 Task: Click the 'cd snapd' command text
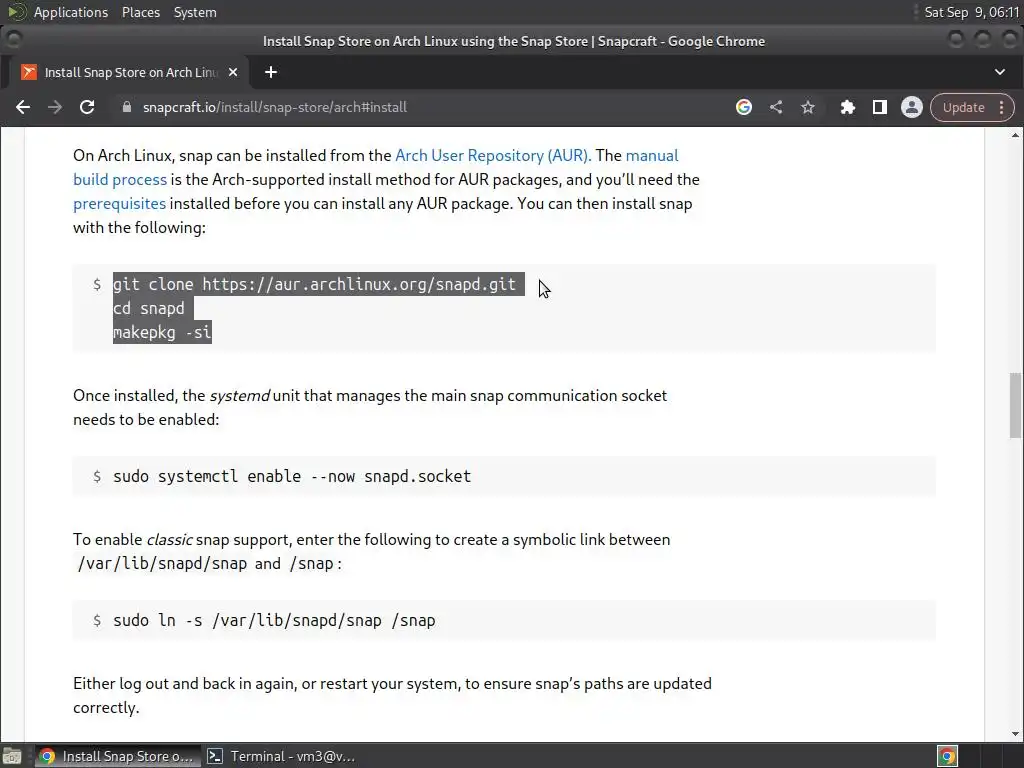tap(149, 308)
